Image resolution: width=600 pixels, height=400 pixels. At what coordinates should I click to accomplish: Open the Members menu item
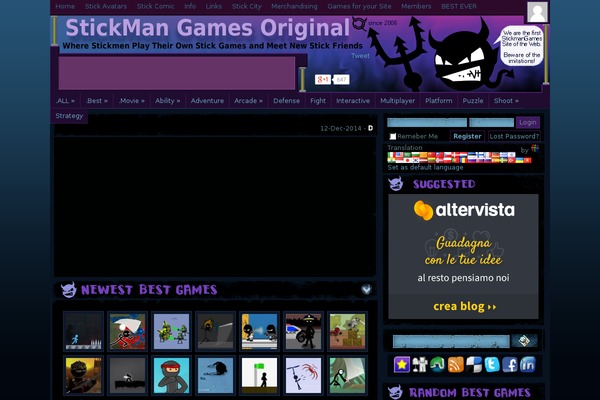[x=416, y=7]
